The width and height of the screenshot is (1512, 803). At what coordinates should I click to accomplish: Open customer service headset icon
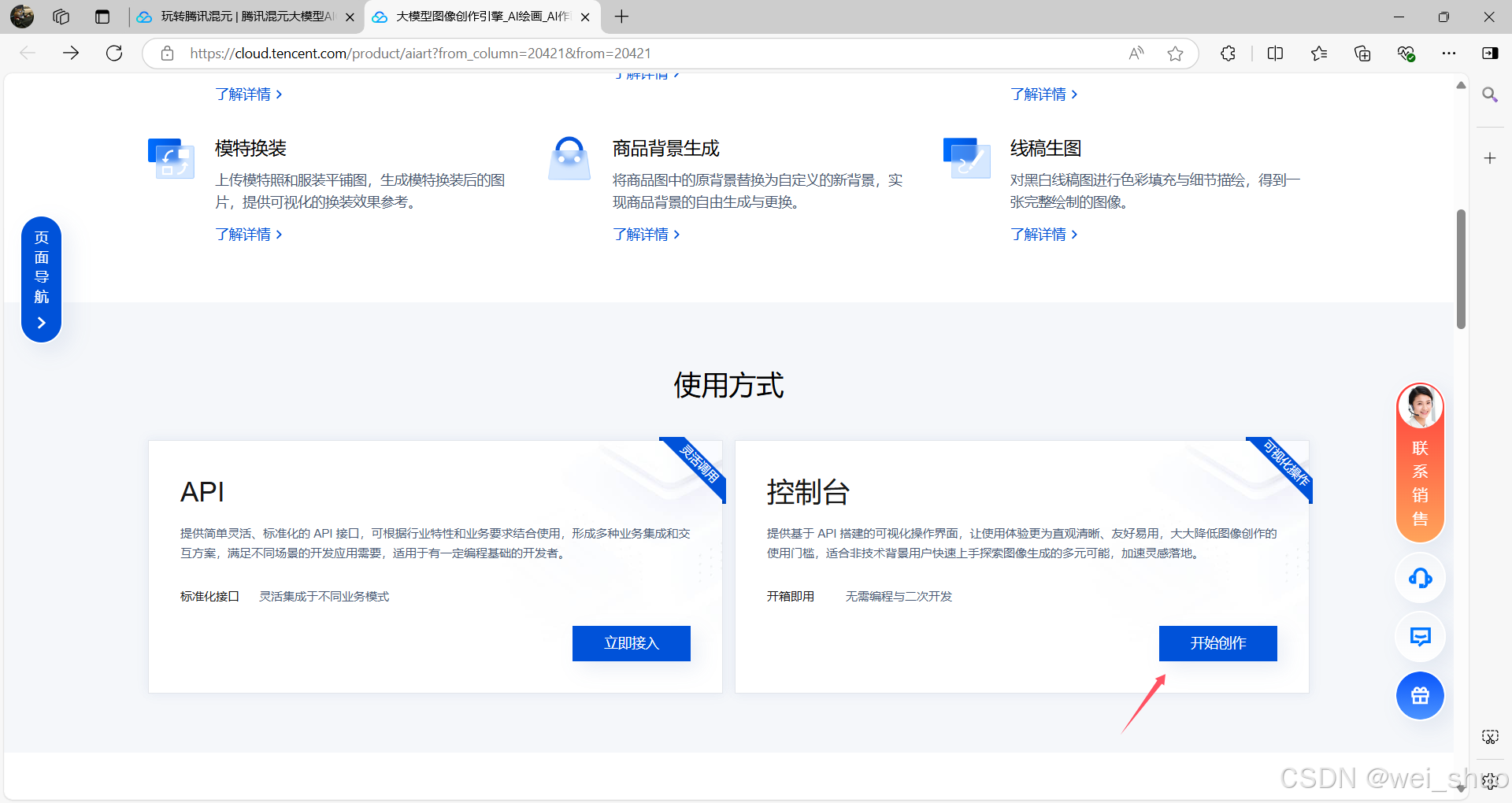(1420, 579)
